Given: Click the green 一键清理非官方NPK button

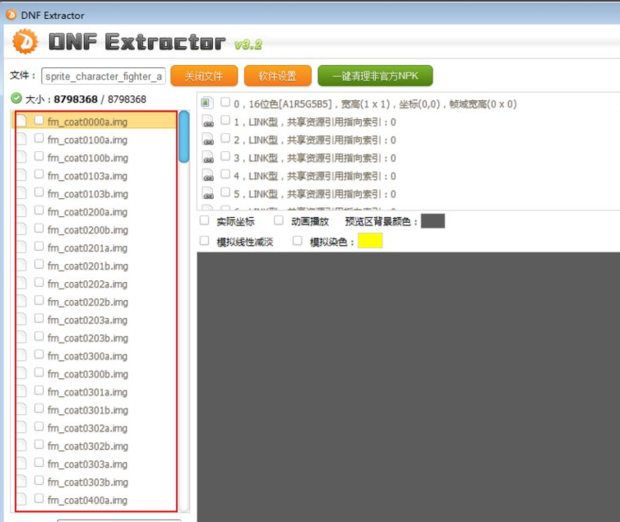Looking at the screenshot, I should click(x=374, y=76).
